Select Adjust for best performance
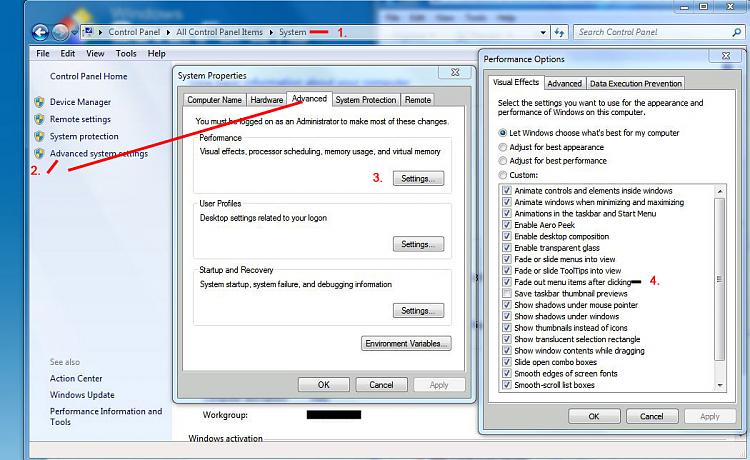 tap(503, 161)
